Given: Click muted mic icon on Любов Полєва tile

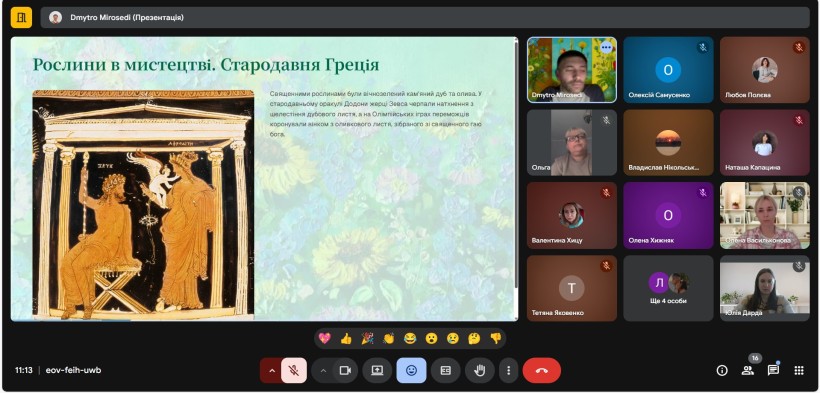Looking at the screenshot, I should click(x=799, y=48).
